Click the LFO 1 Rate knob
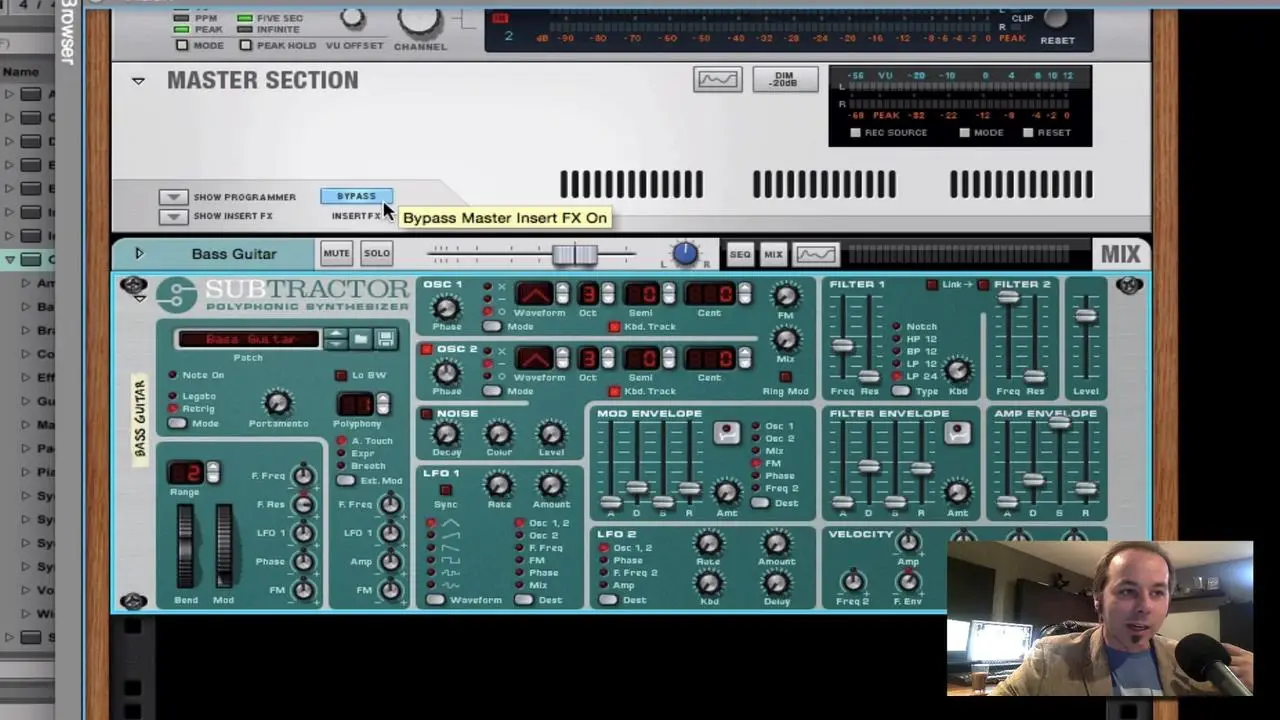 498,485
